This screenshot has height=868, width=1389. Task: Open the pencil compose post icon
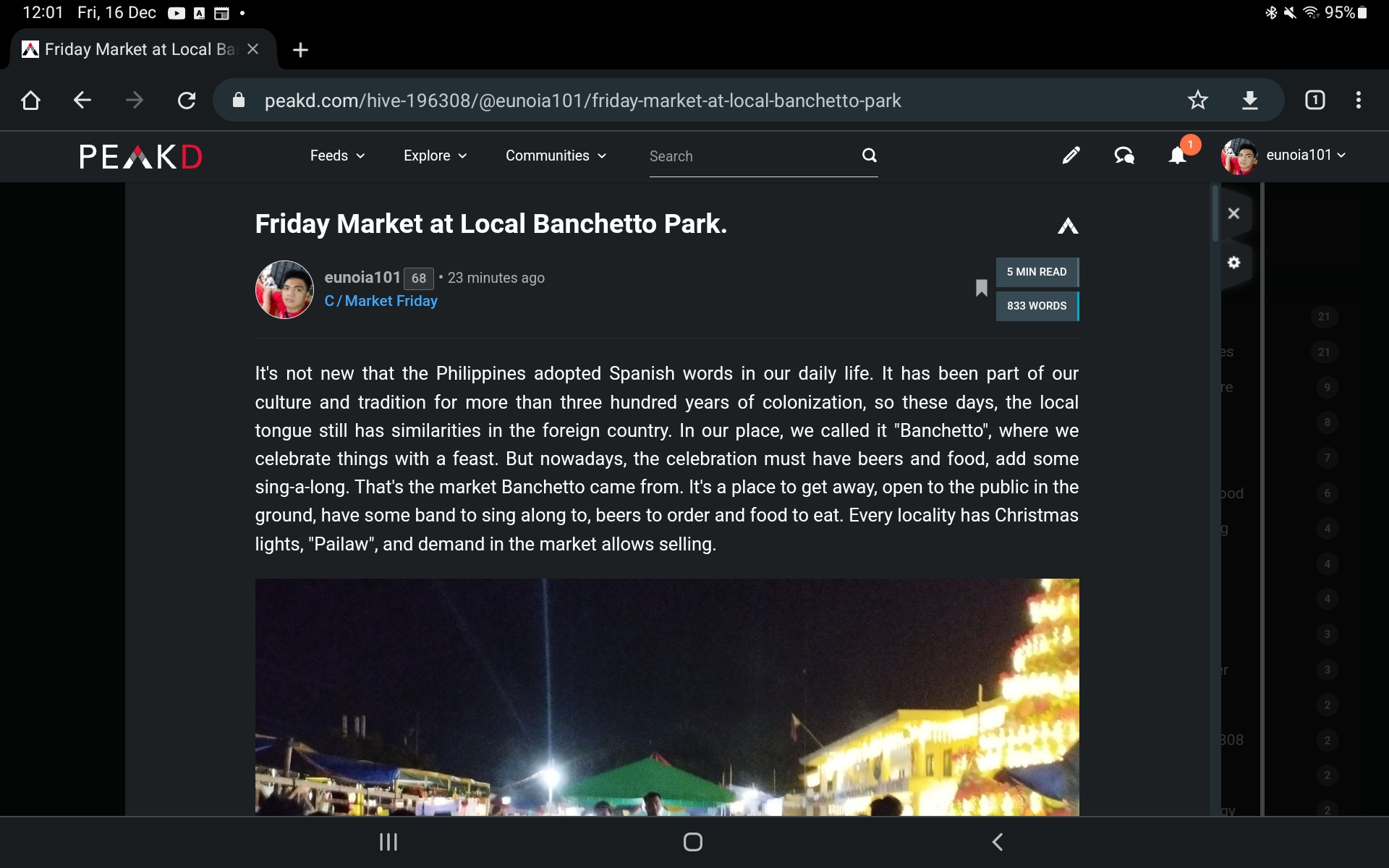point(1071,156)
